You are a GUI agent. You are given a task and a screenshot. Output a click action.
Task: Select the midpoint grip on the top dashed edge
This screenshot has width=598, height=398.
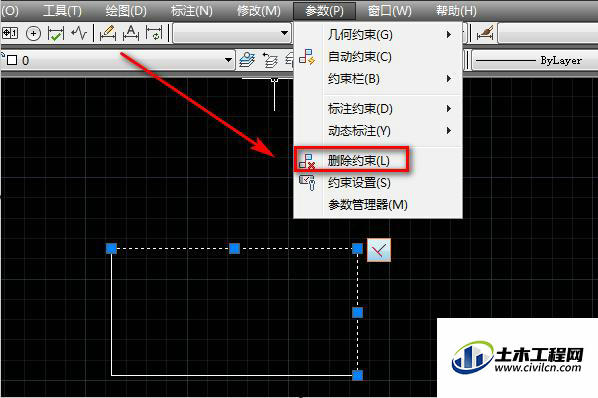click(235, 249)
